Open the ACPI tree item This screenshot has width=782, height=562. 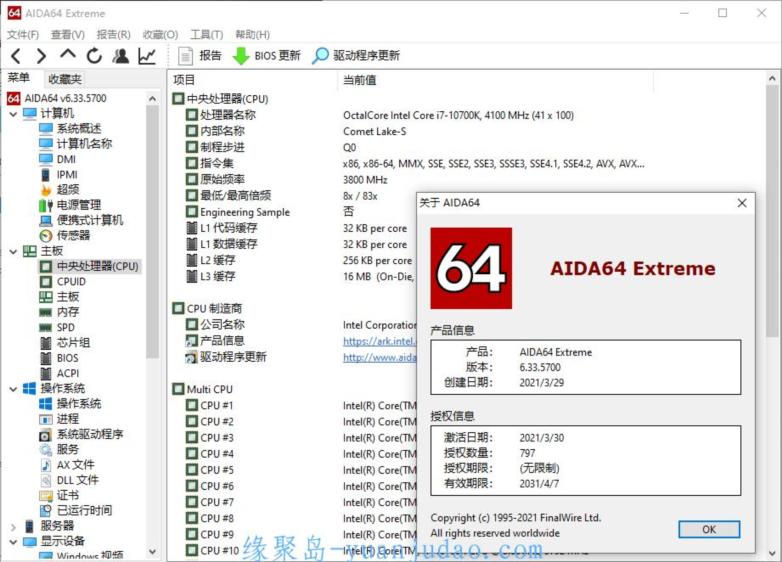point(59,374)
